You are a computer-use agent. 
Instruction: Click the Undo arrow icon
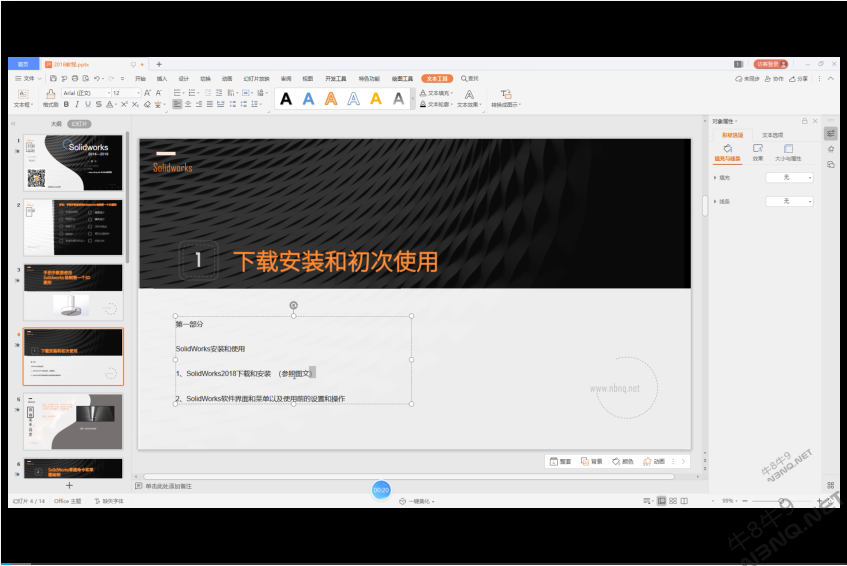[97, 78]
